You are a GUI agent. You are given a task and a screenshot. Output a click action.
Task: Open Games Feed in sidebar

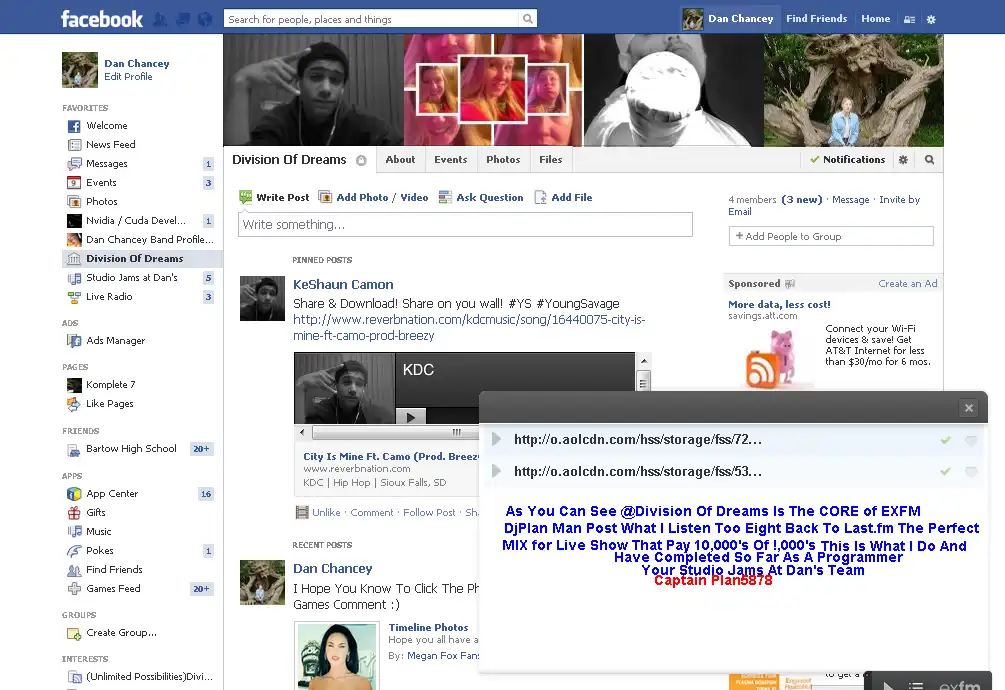pos(113,589)
